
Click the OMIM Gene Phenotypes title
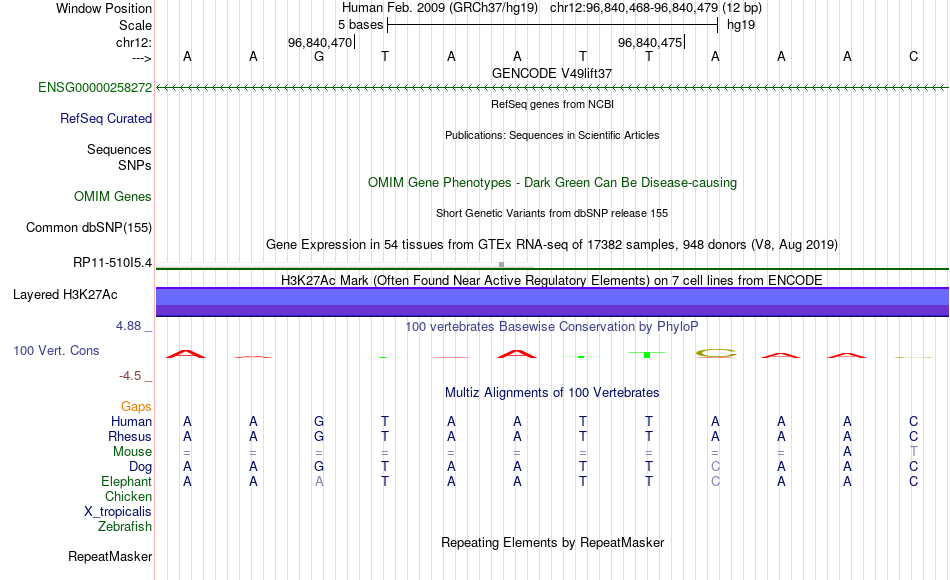[552, 182]
